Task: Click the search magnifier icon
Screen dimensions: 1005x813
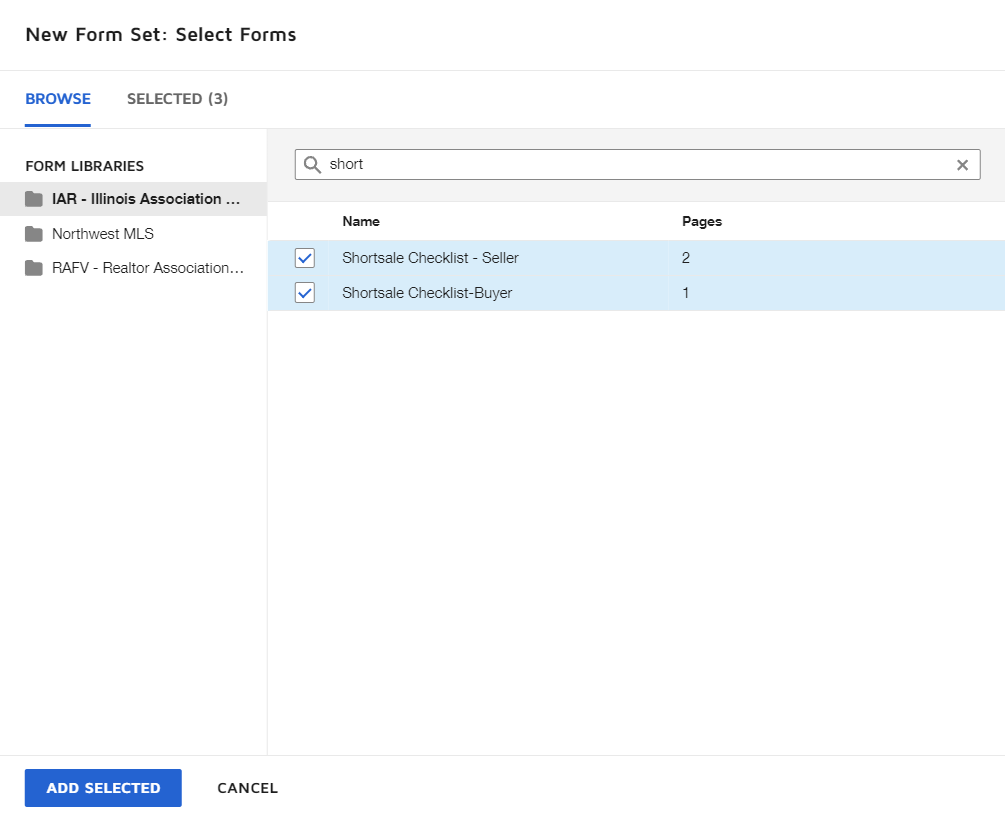Action: pos(313,164)
